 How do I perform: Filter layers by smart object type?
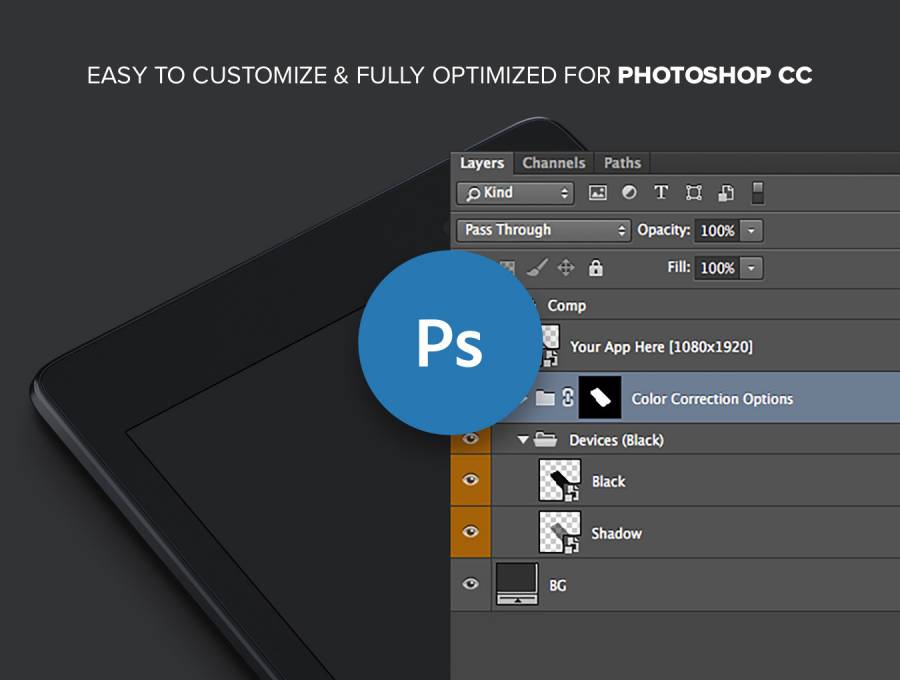click(x=727, y=193)
